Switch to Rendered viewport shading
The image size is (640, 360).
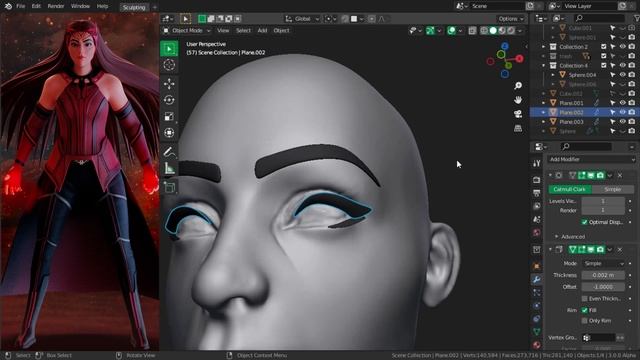511,31
